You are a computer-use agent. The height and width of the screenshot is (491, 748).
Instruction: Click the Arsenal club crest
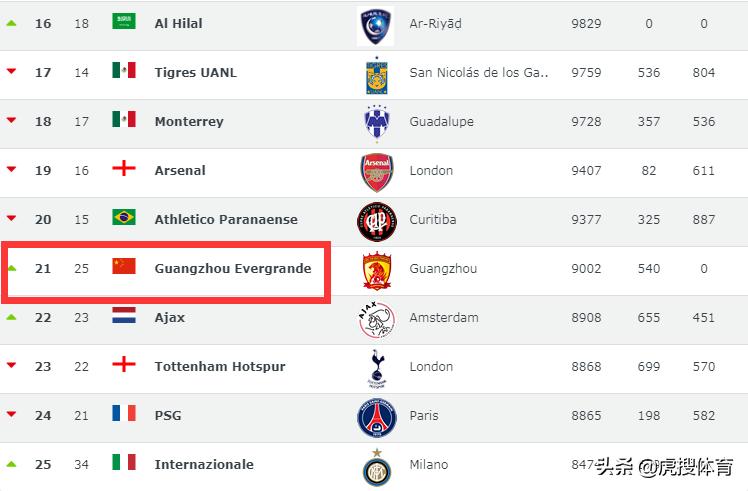click(x=376, y=172)
